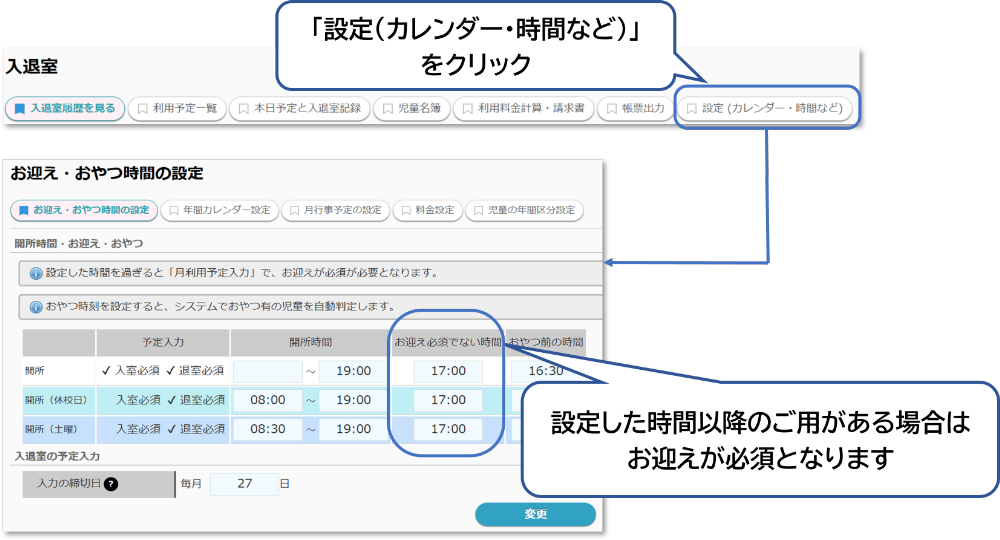This screenshot has height=540, width=1000.
Task: Toggle 退室必須 check in 開所（土曜） row
Action: tap(172, 428)
